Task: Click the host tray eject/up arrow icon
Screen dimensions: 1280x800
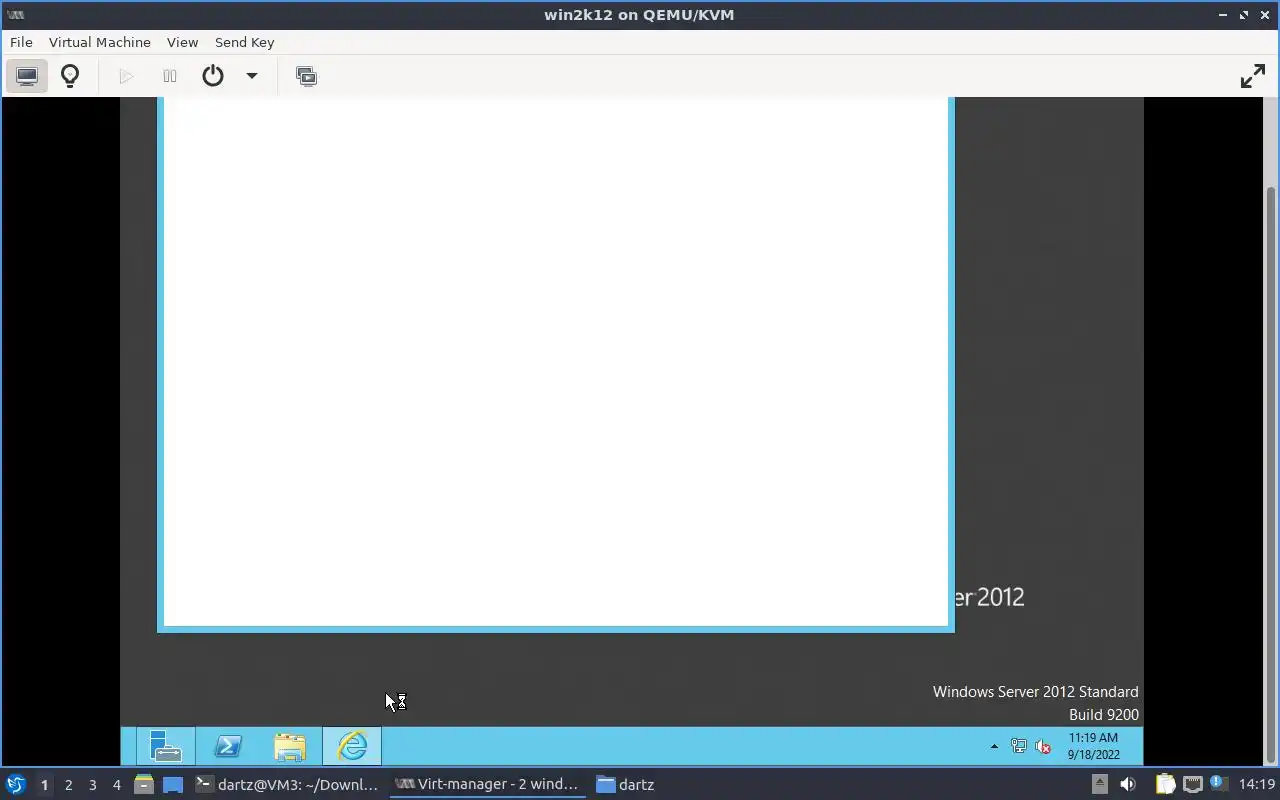Action: click(x=1099, y=784)
